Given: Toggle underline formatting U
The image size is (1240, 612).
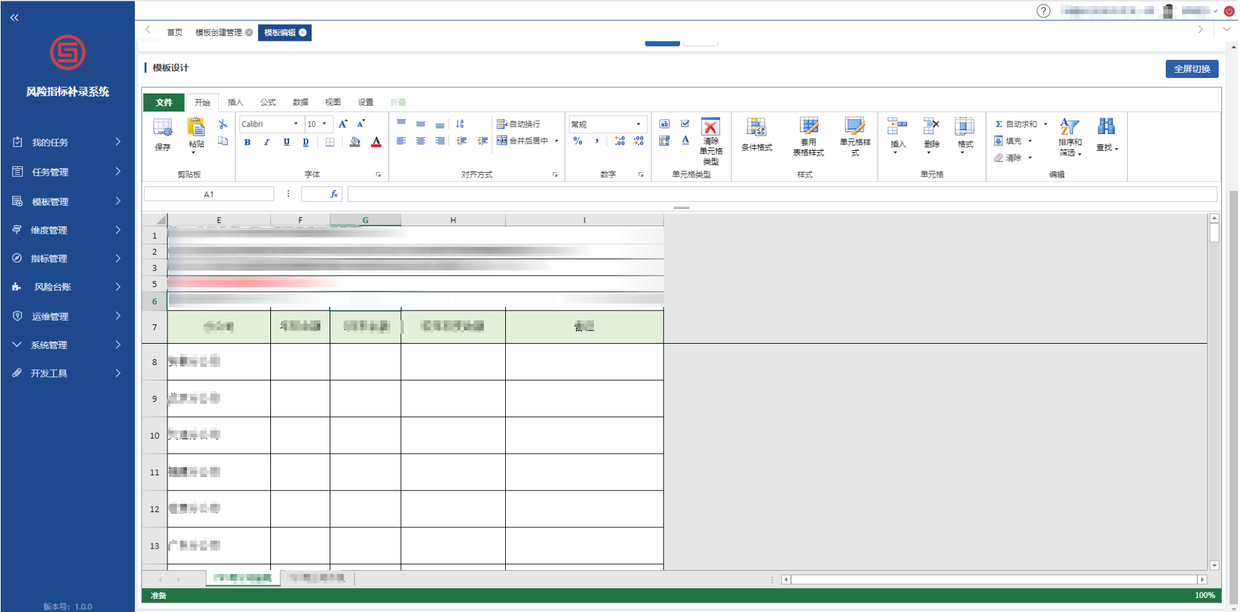Looking at the screenshot, I should tap(287, 142).
